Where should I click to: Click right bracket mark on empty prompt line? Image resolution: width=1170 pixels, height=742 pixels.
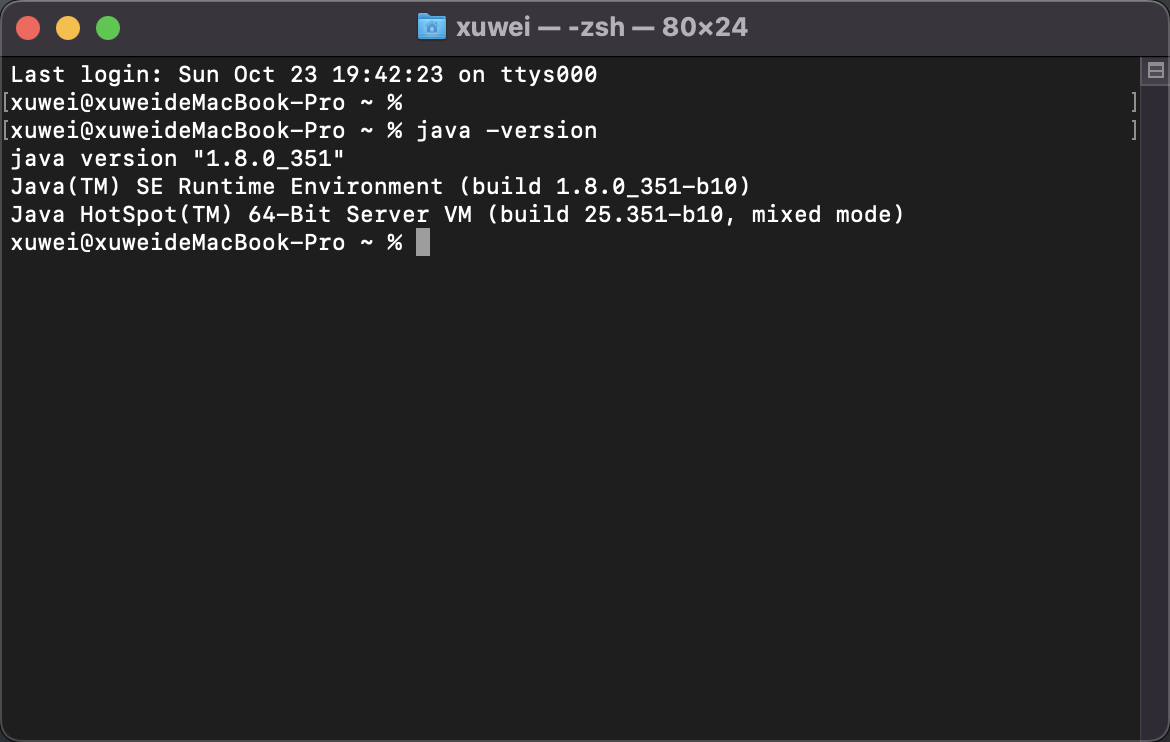[x=1134, y=102]
